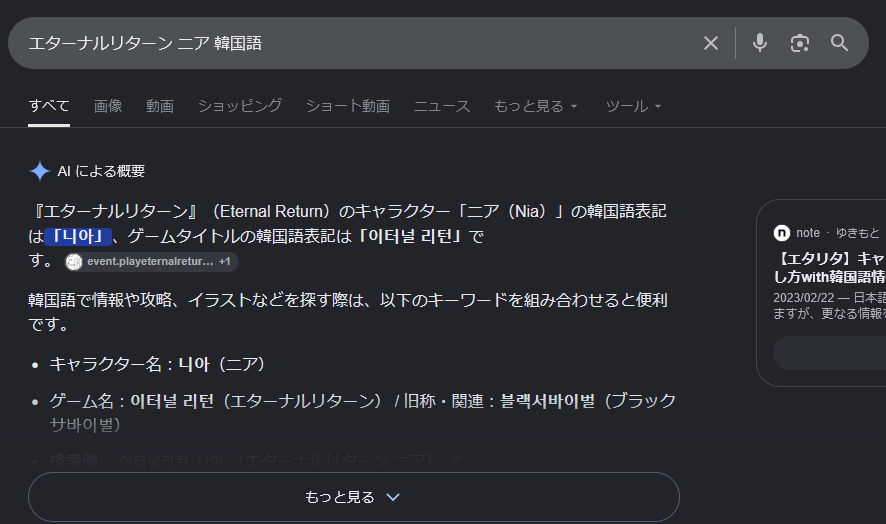Start voice search with the microphone icon
The image size is (886, 524).
[760, 43]
